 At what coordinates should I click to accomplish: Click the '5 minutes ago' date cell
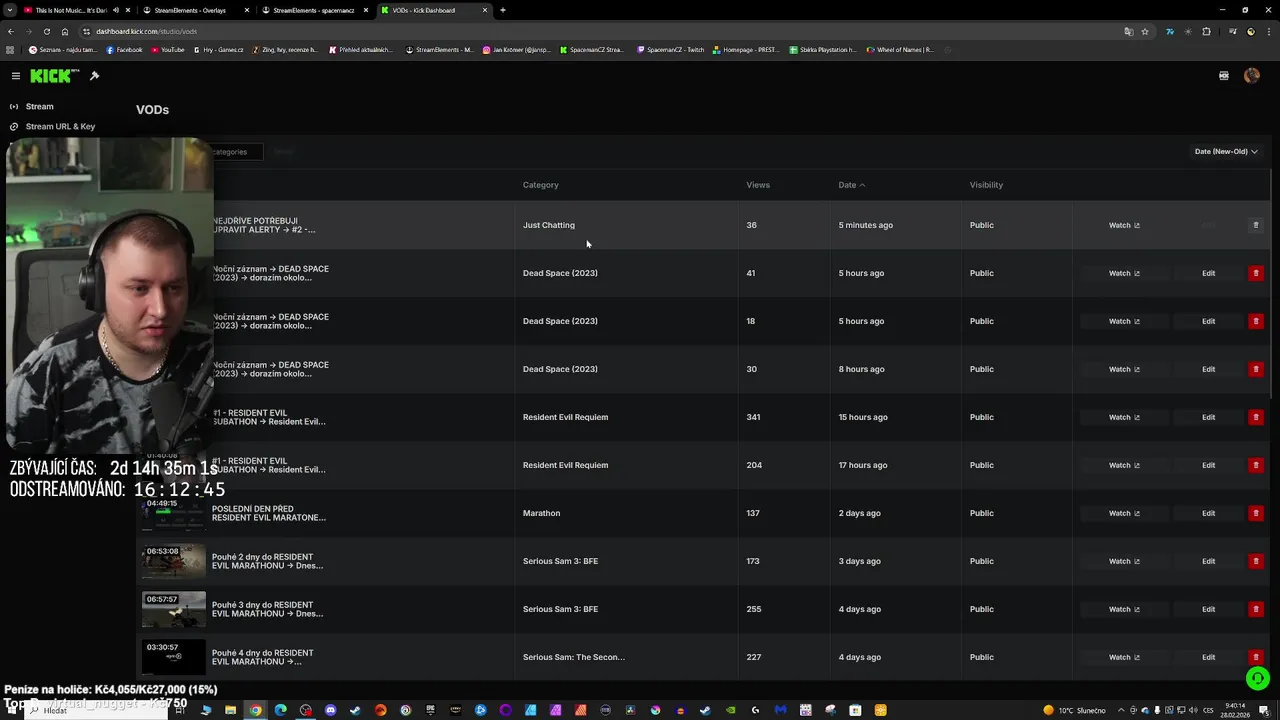pos(865,225)
